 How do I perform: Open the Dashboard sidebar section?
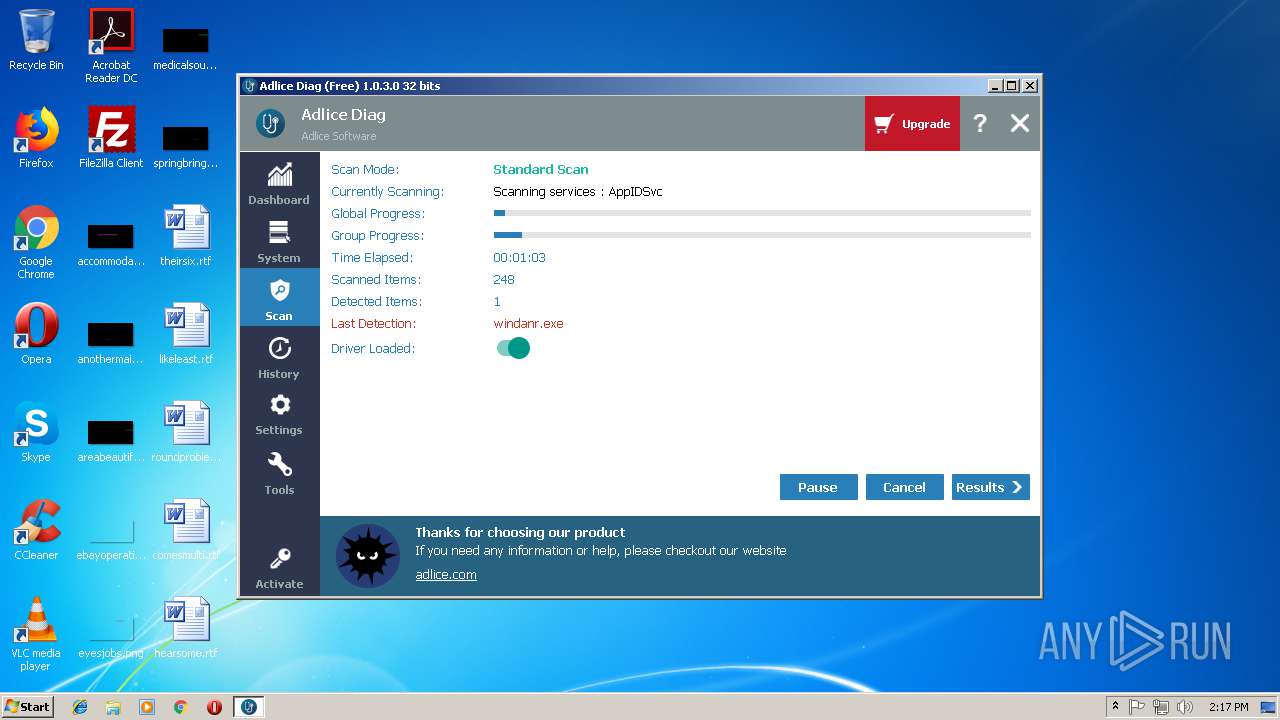[x=279, y=183]
